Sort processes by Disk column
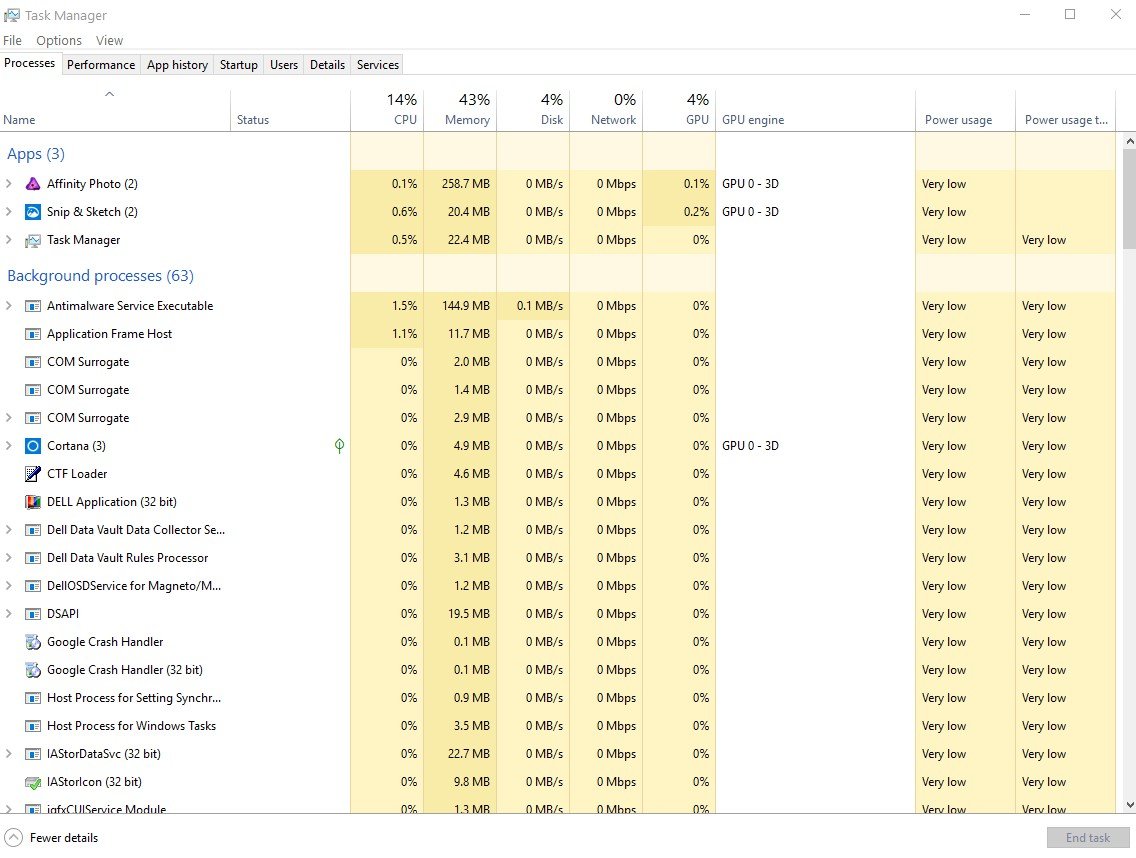 pyautogui.click(x=534, y=110)
